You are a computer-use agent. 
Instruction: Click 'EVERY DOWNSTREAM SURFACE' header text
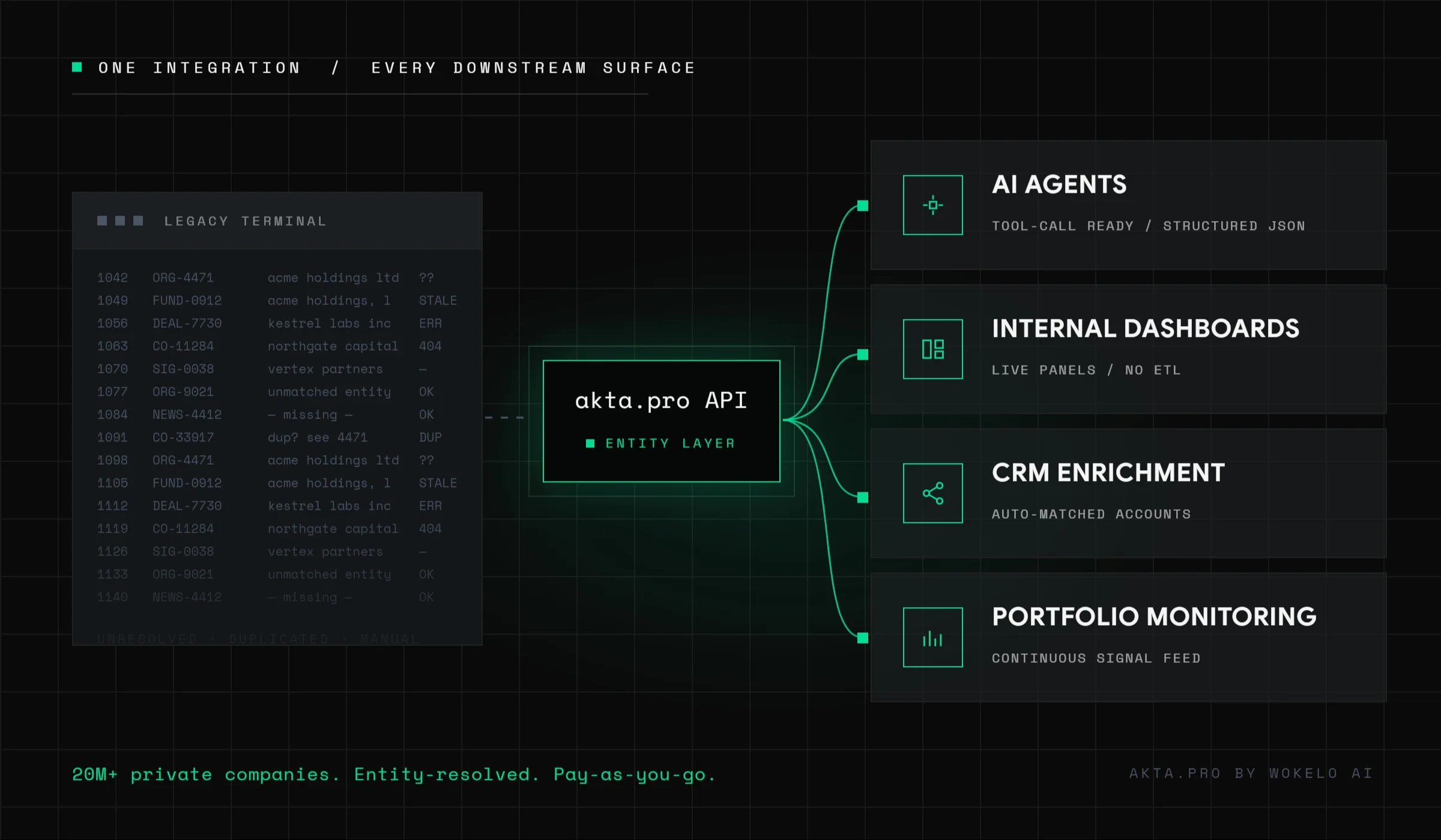(533, 67)
